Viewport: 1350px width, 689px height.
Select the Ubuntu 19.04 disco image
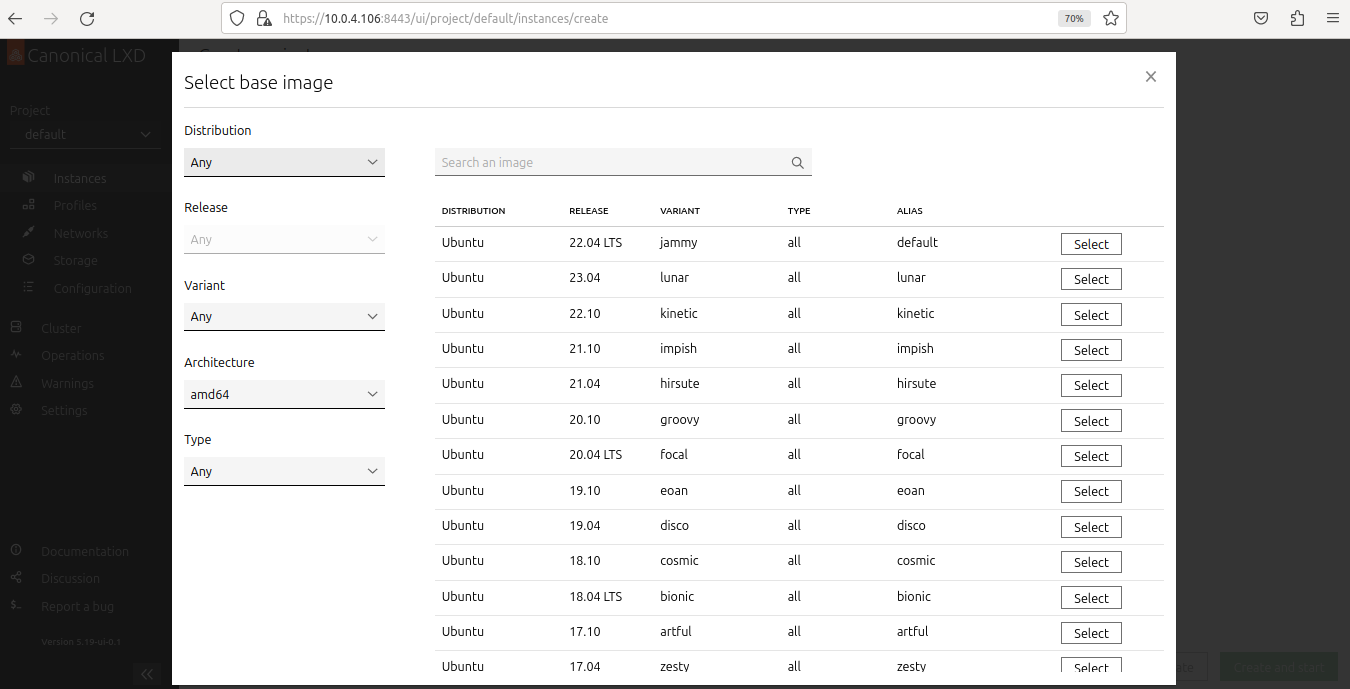click(1091, 527)
